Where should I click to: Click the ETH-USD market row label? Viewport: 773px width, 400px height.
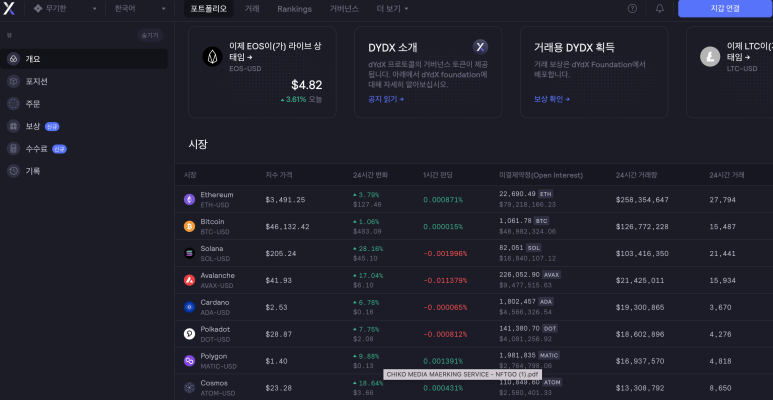pos(215,205)
